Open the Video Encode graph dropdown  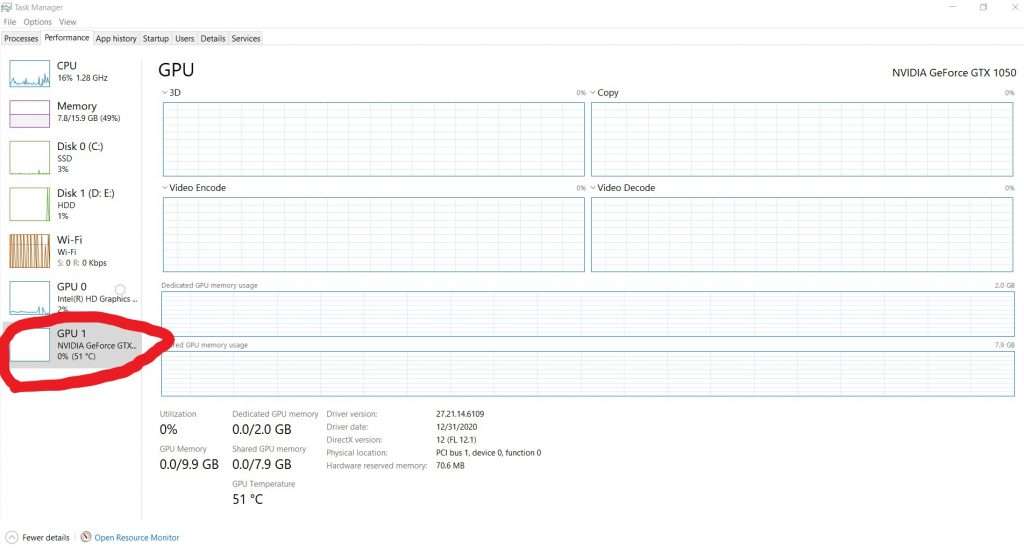pos(165,187)
